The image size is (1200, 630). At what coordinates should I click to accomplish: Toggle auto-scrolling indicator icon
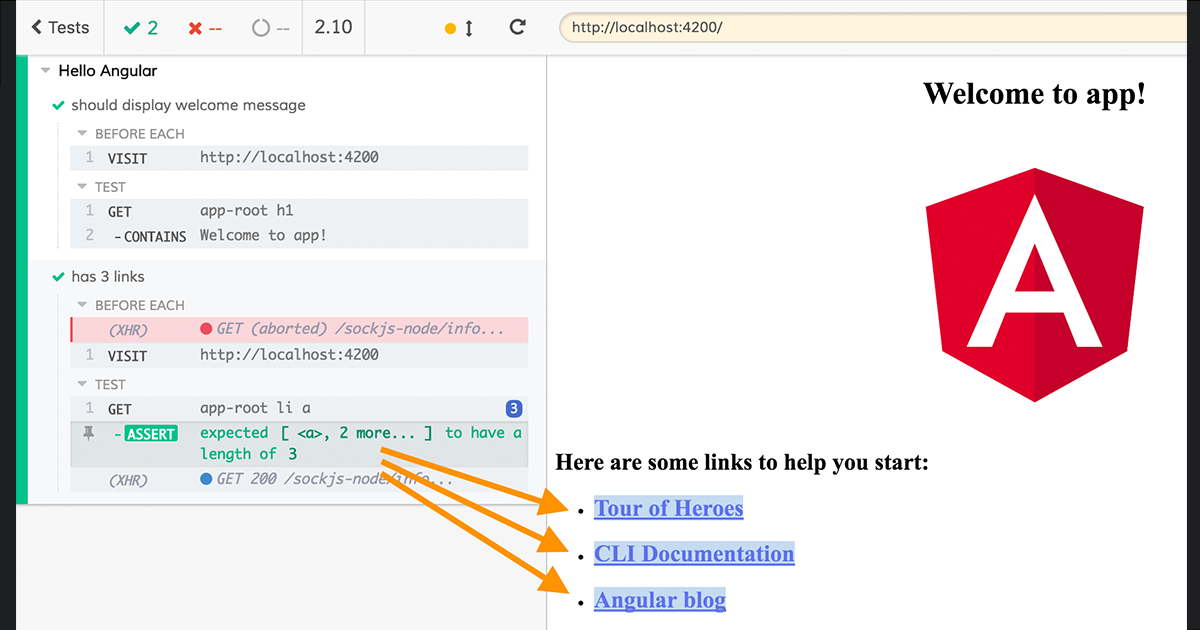tap(459, 28)
